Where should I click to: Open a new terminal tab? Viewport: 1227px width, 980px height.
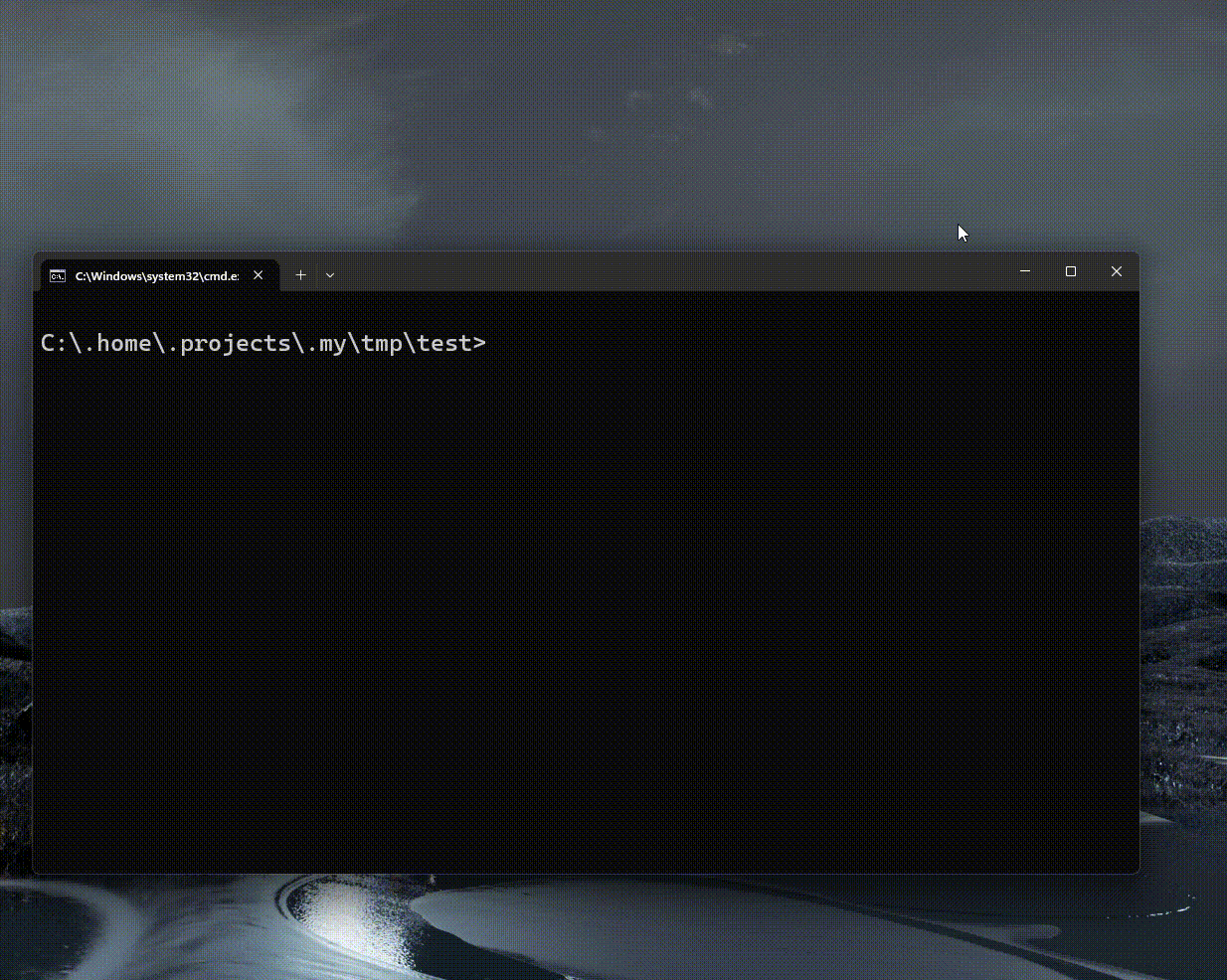(300, 275)
